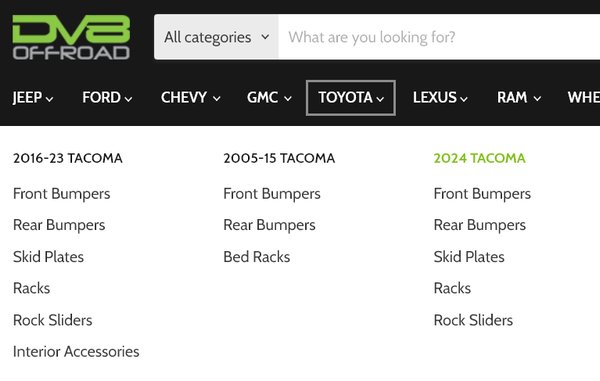
Task: Open the 2005-15 Tacoma heading link
Action: pyautogui.click(x=279, y=158)
